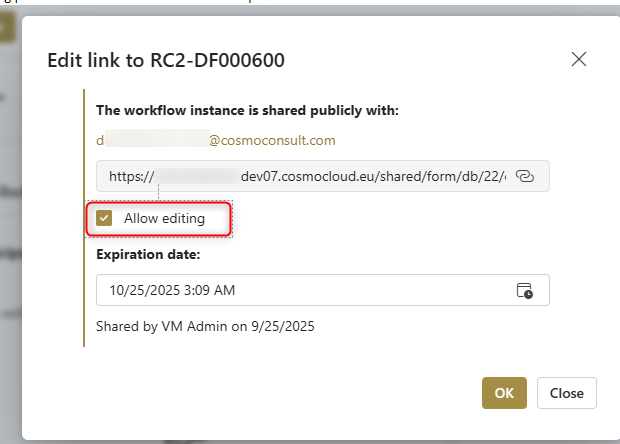Click the "Allow editing" label text
This screenshot has height=444, width=620.
coord(164,218)
